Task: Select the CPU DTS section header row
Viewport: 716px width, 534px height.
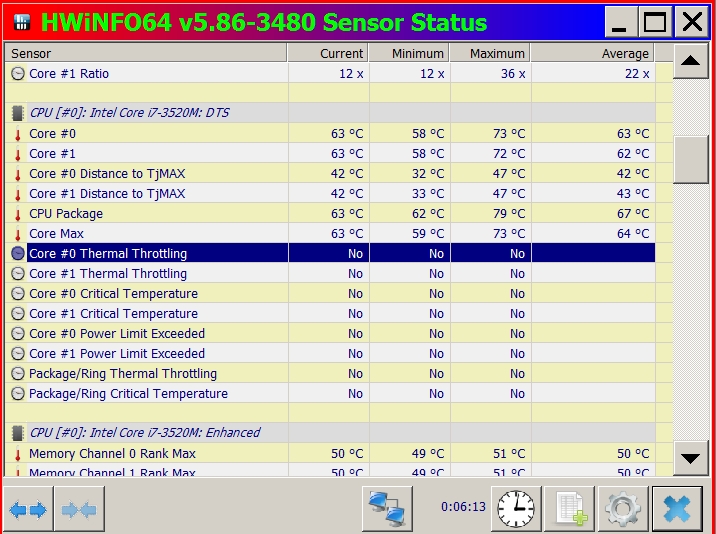Action: (x=330, y=113)
